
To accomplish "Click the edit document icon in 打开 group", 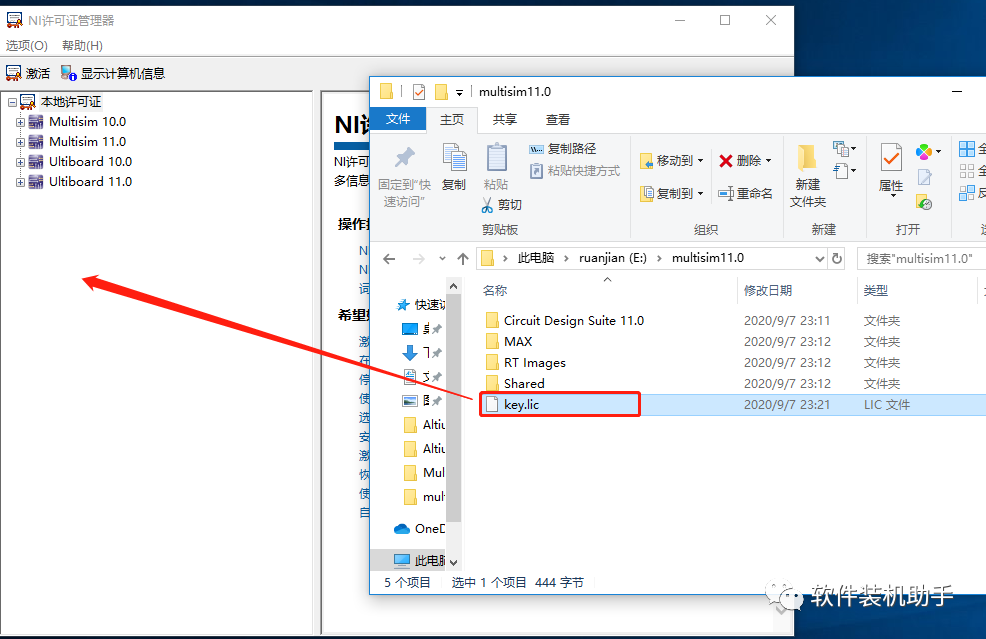I will click(x=924, y=177).
